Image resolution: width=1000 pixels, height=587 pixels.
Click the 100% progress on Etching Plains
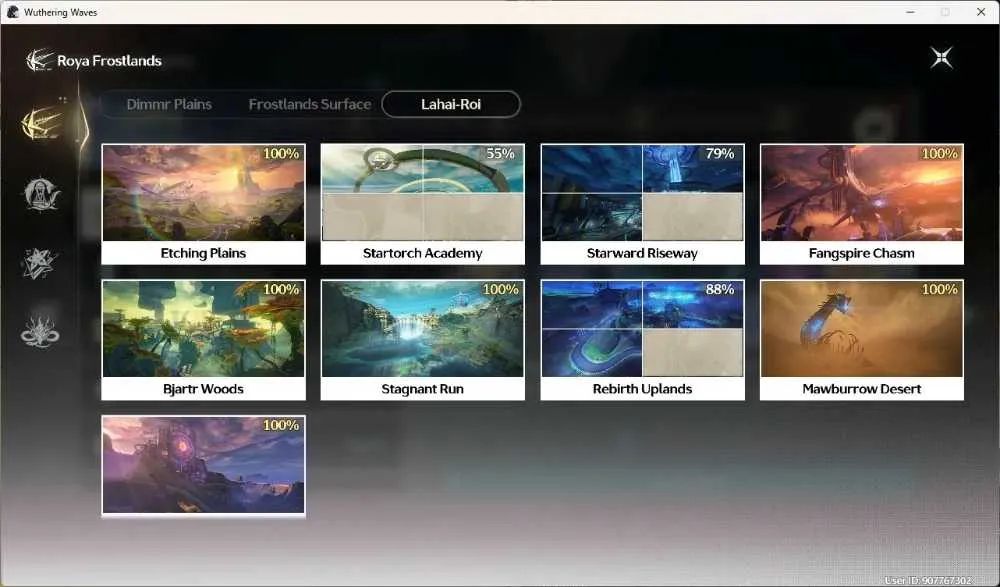(x=281, y=154)
